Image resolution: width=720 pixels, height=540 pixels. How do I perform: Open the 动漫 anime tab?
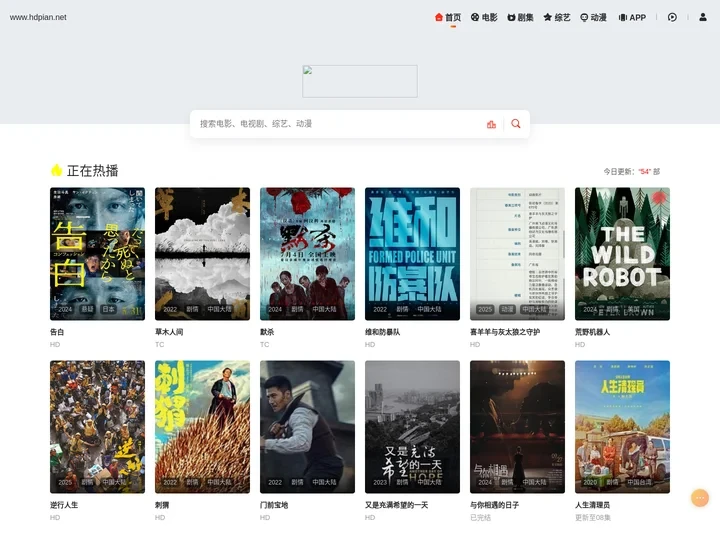(593, 17)
